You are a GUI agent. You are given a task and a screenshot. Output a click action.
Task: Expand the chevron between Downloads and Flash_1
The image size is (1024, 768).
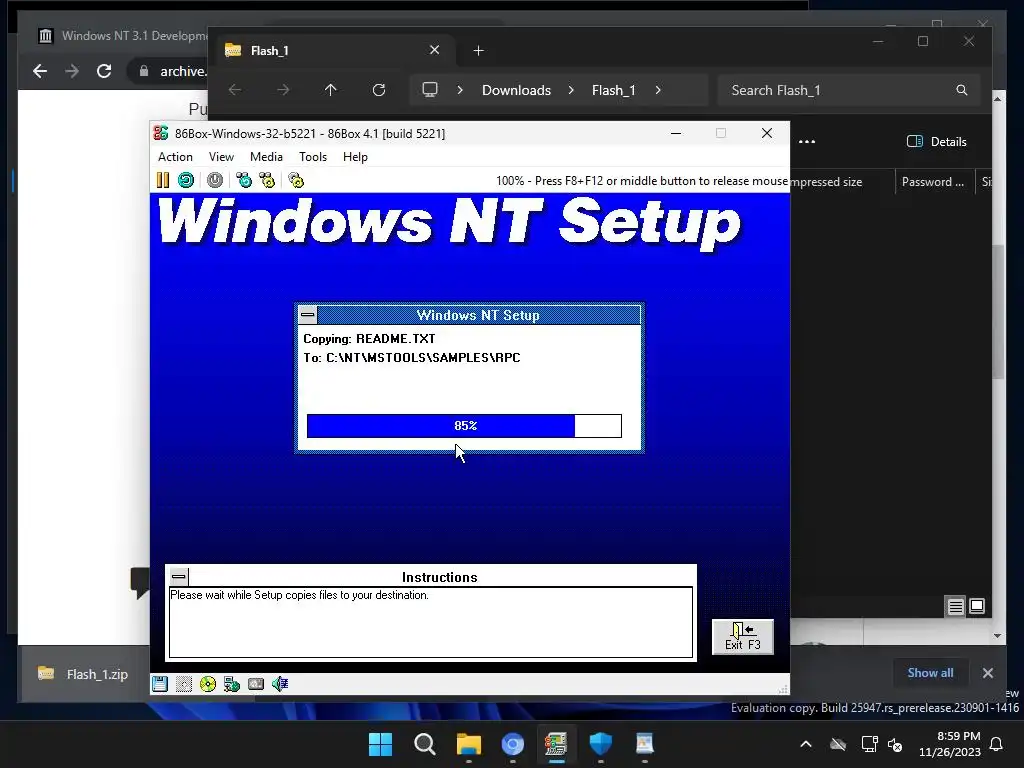571,90
